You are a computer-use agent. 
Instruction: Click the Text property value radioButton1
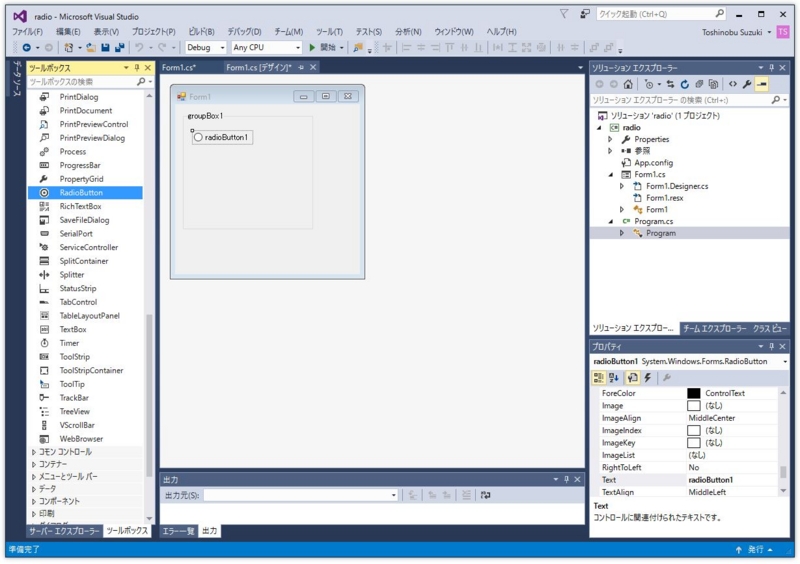(710, 480)
